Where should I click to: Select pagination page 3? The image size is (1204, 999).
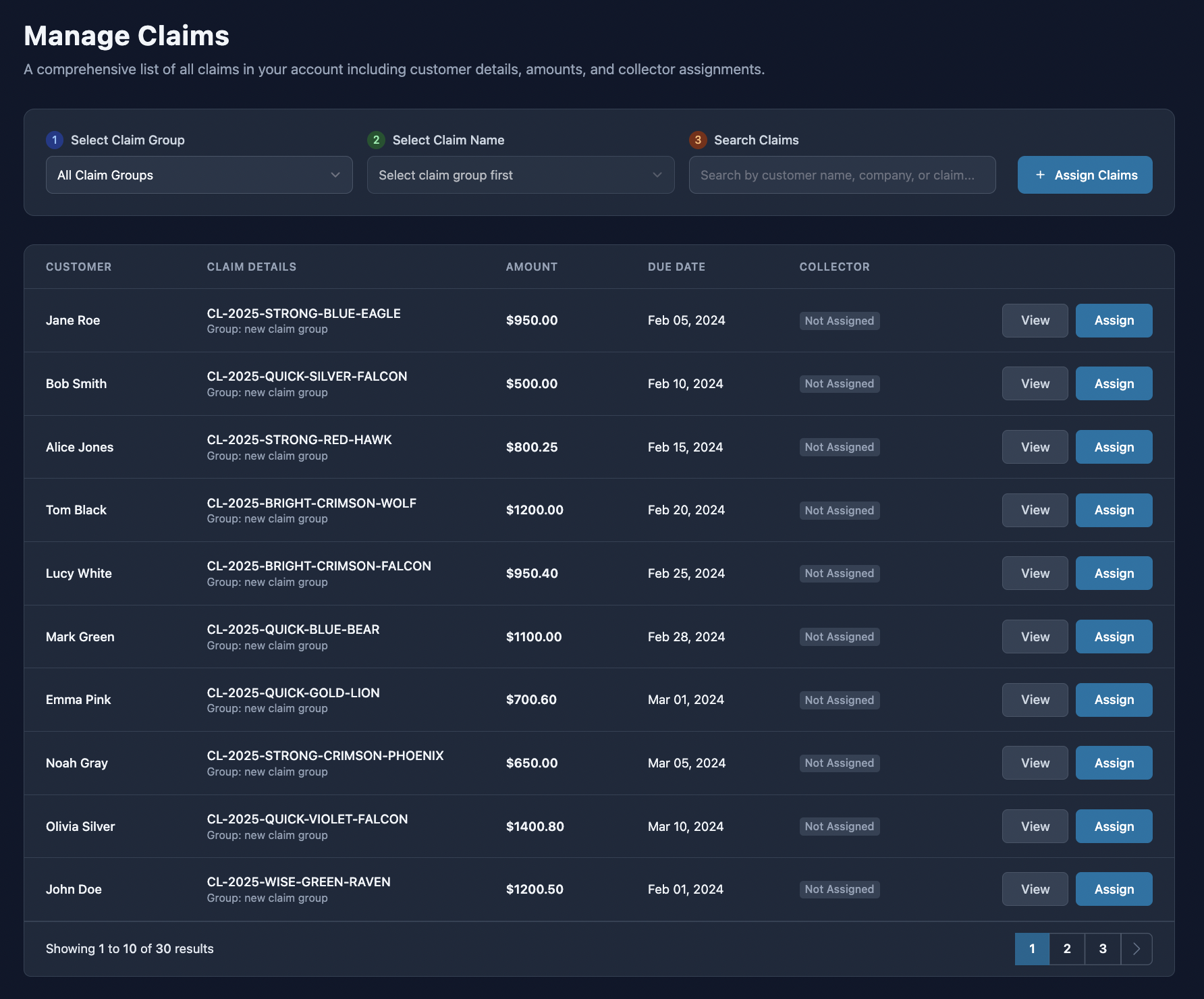pos(1102,948)
